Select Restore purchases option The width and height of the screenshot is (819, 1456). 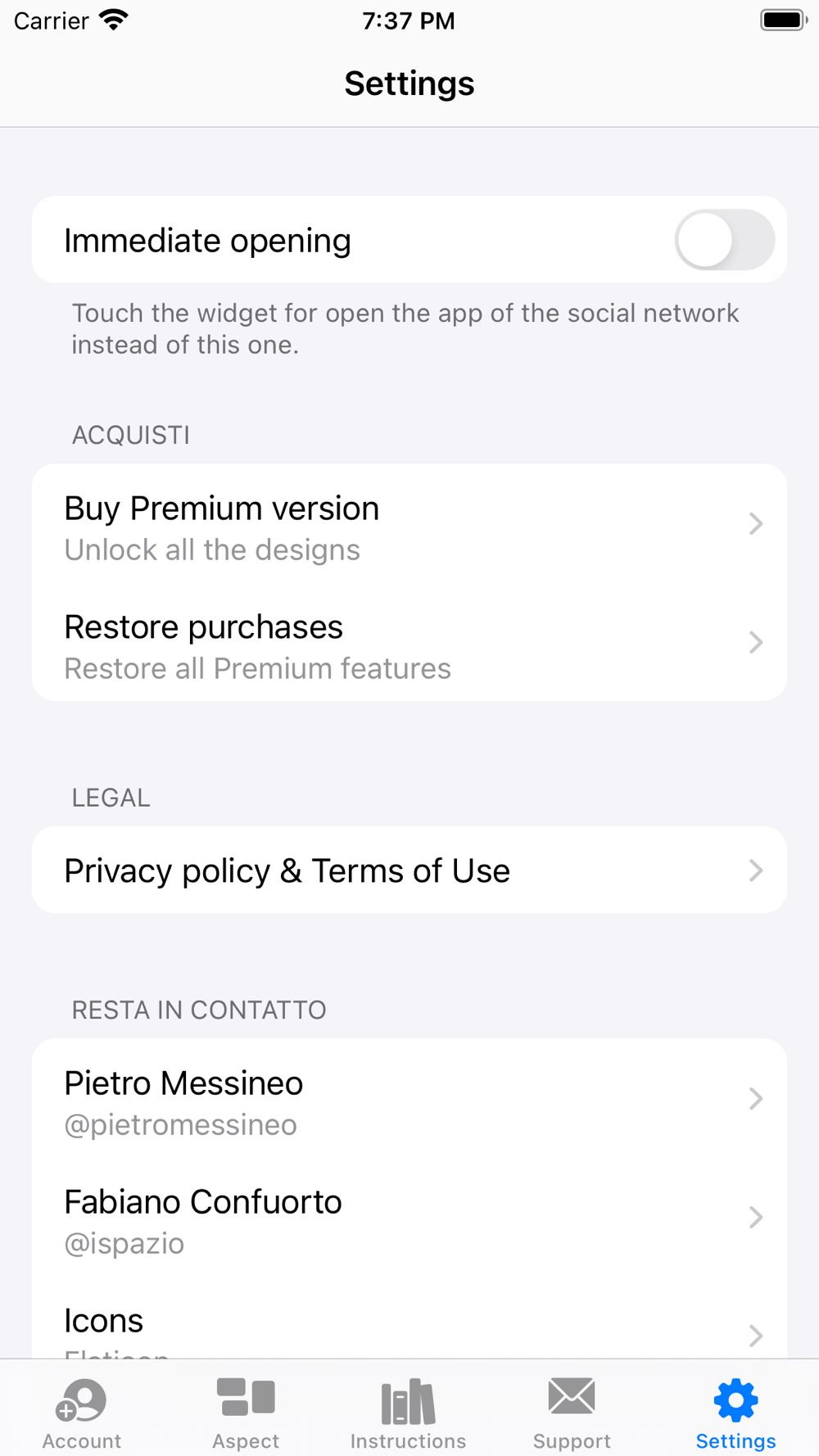[203, 628]
